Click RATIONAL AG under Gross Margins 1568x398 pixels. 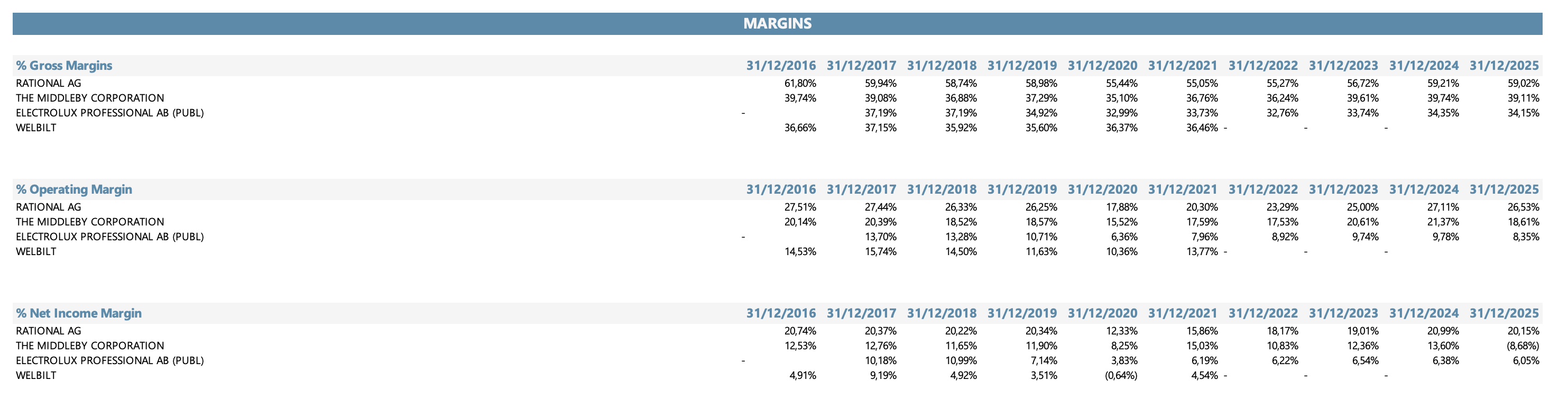(48, 84)
